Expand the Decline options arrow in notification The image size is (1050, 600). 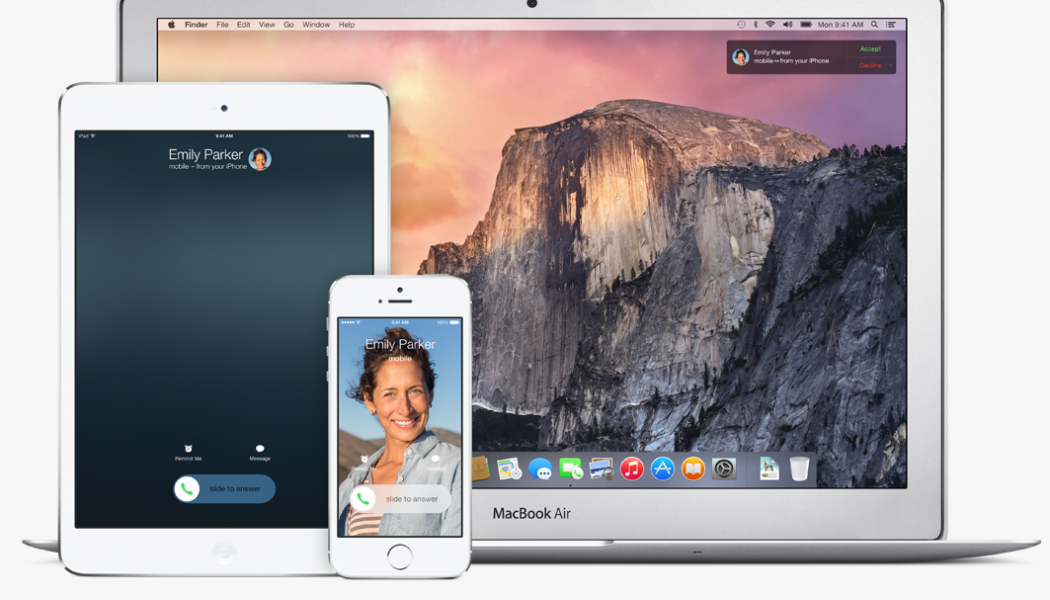(889, 65)
